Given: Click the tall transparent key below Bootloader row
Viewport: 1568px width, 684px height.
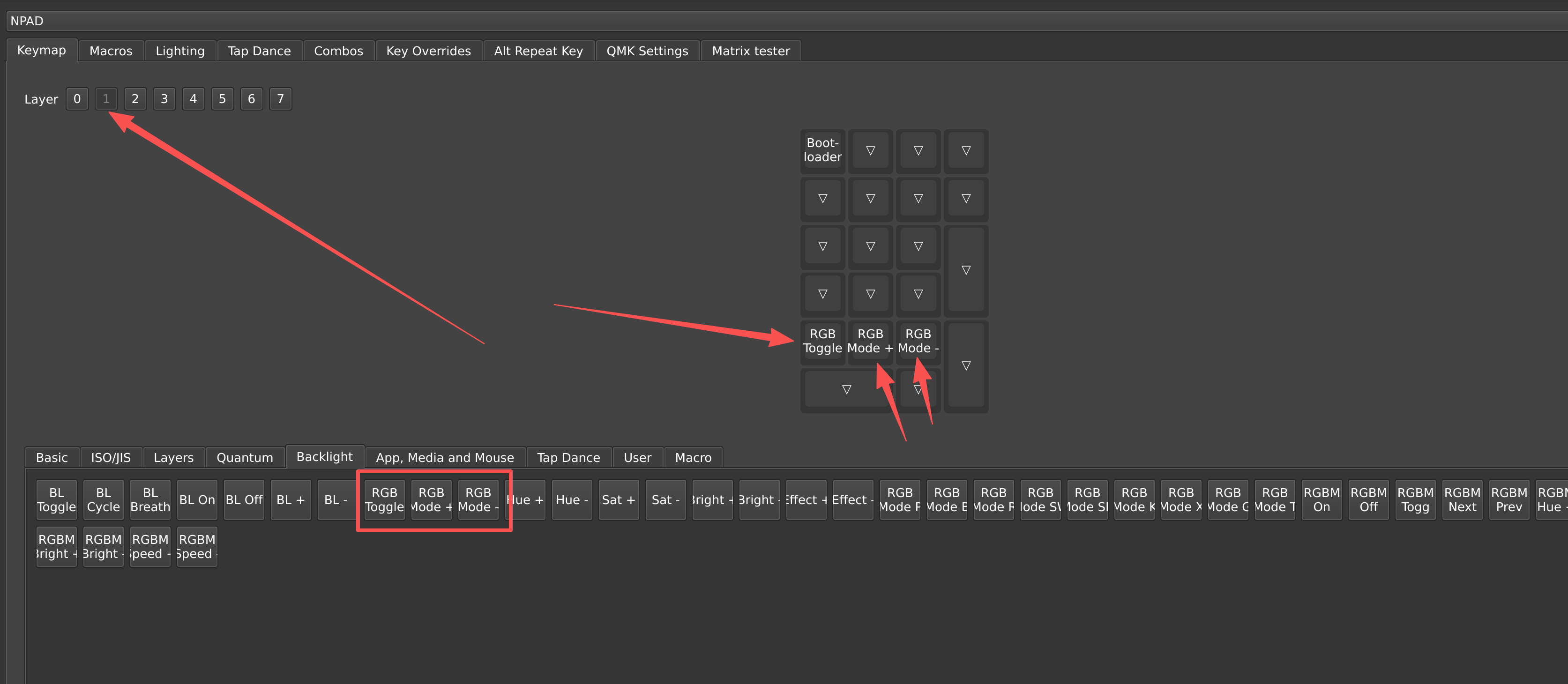Looking at the screenshot, I should pos(965,270).
